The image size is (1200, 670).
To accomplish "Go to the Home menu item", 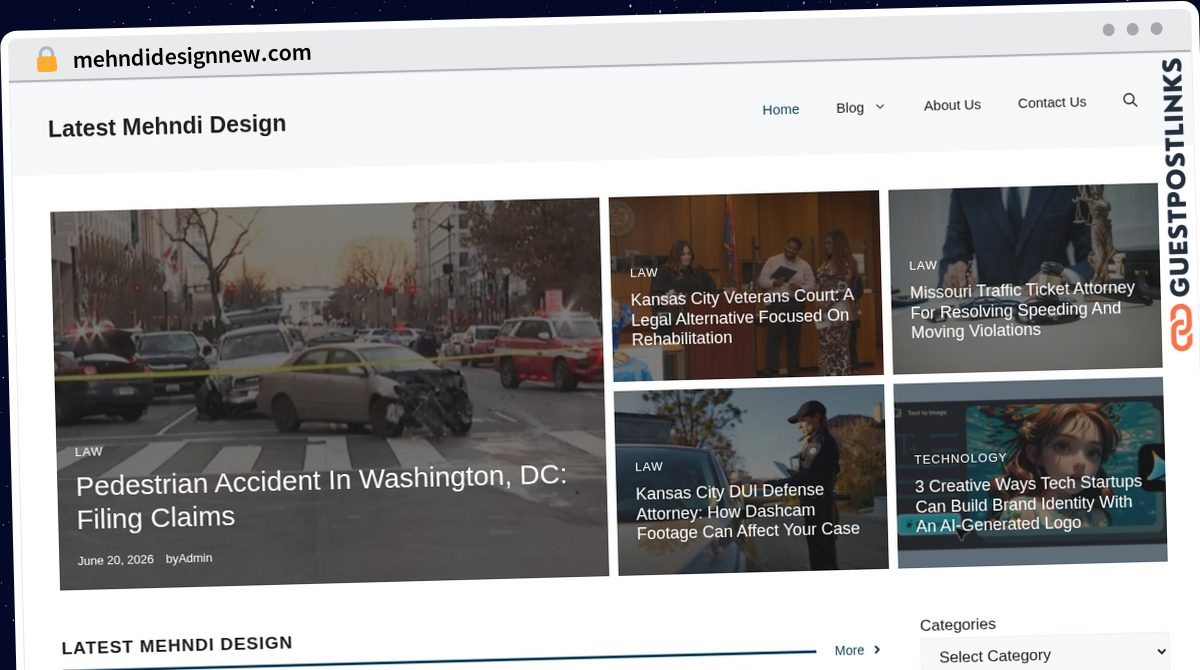I will pyautogui.click(x=780, y=109).
